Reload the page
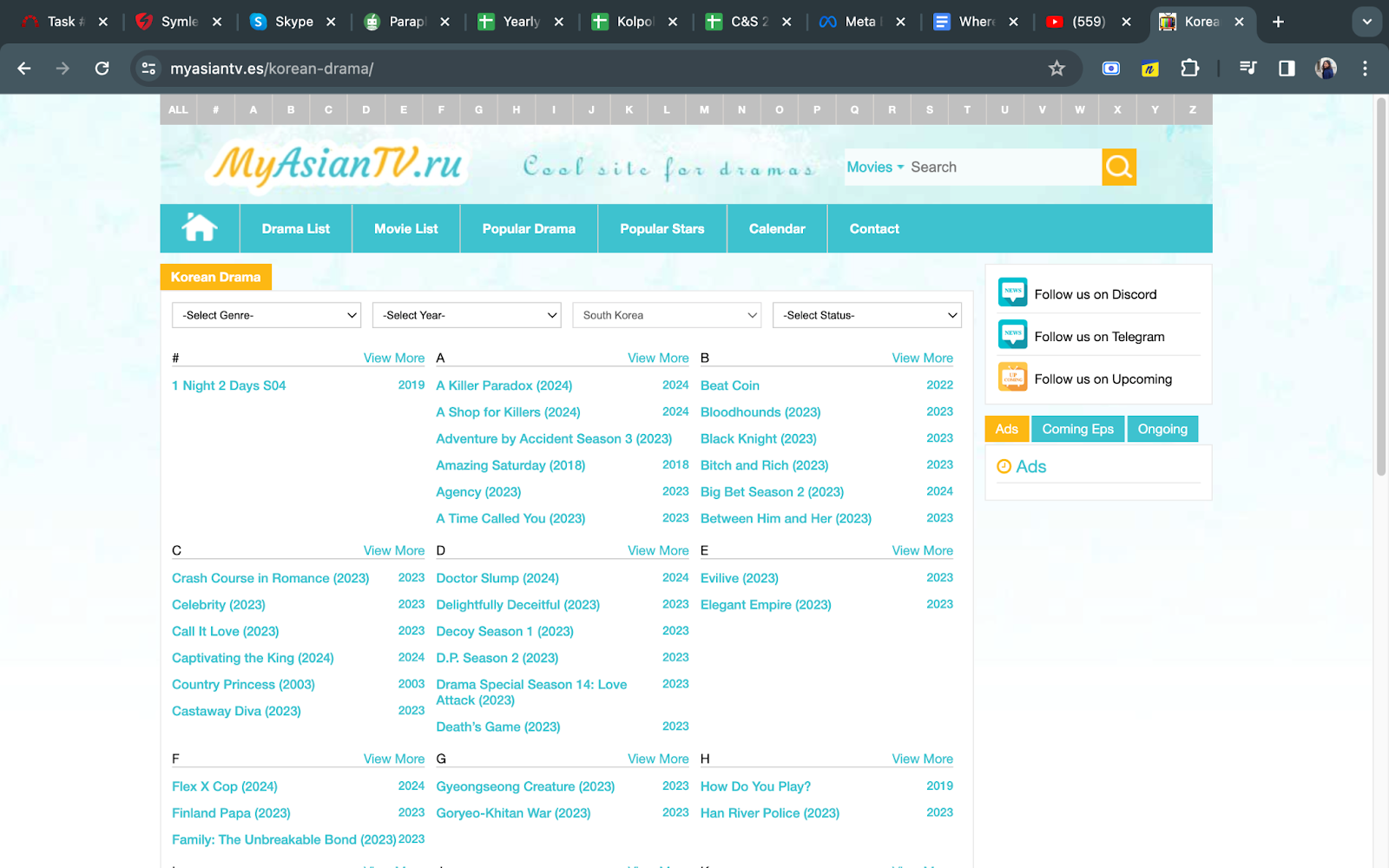 click(x=102, y=69)
